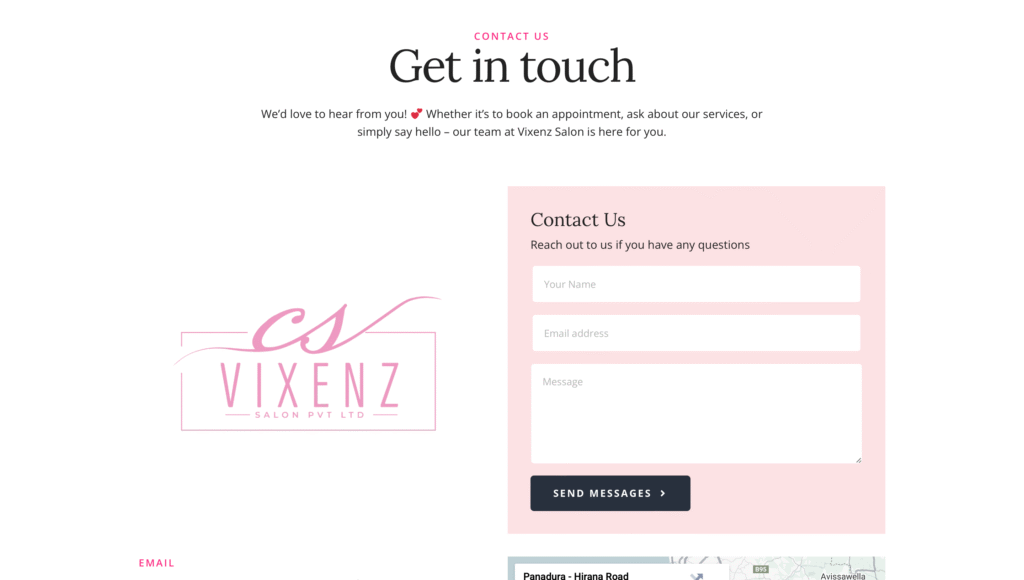Click the Your Name input field
The image size is (1024, 580).
tap(696, 284)
